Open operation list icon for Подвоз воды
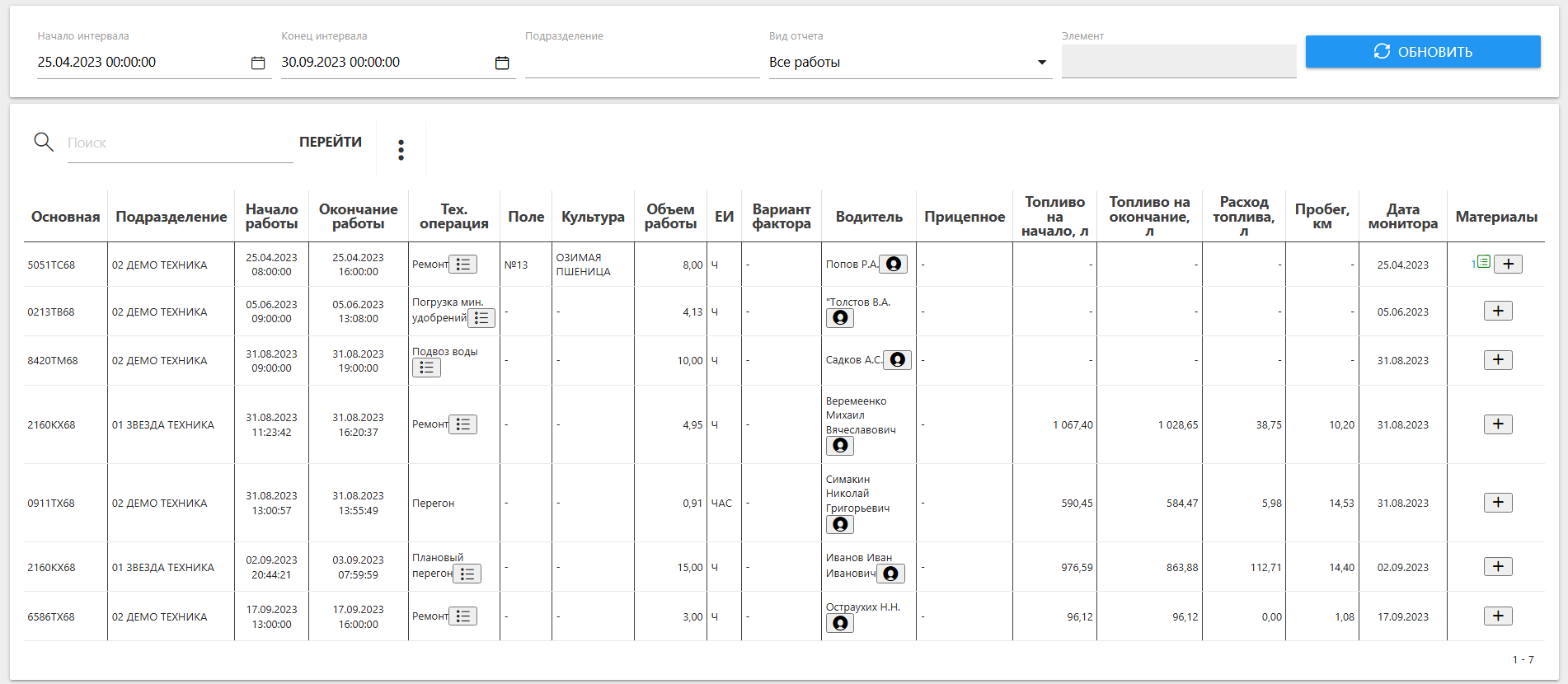 coord(426,368)
